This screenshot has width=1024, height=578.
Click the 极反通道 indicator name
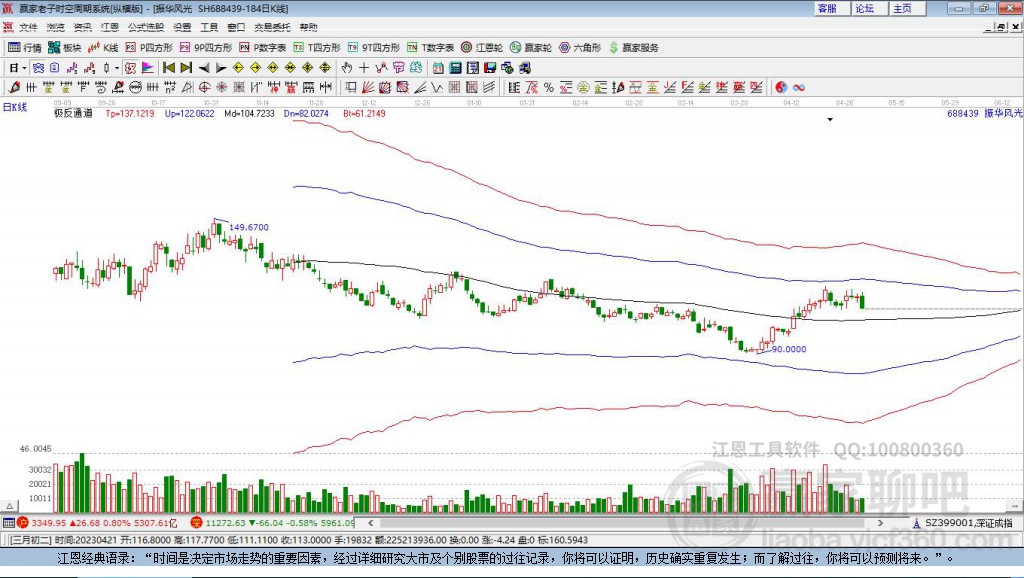click(73, 113)
